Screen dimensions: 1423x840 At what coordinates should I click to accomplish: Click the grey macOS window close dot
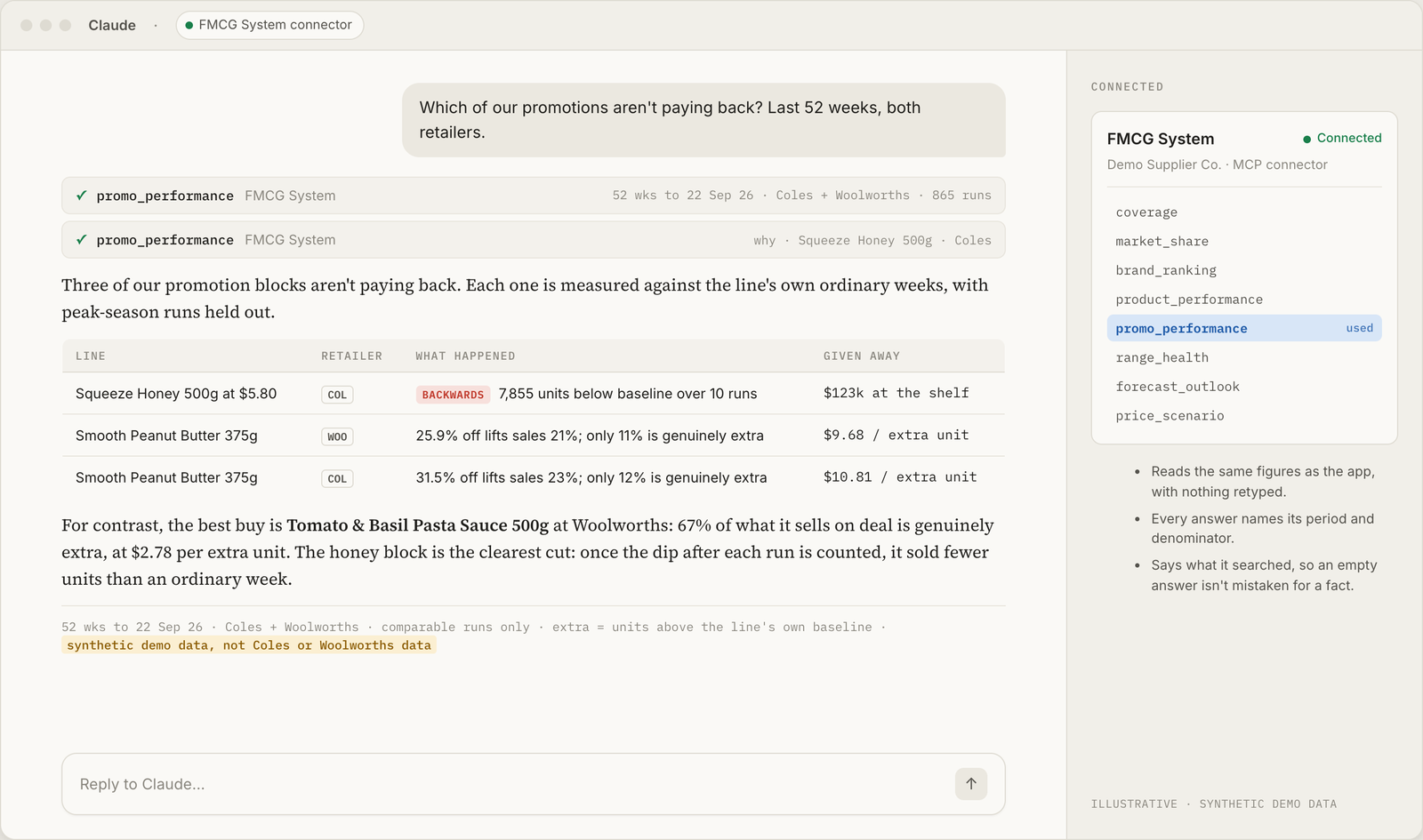pyautogui.click(x=27, y=25)
